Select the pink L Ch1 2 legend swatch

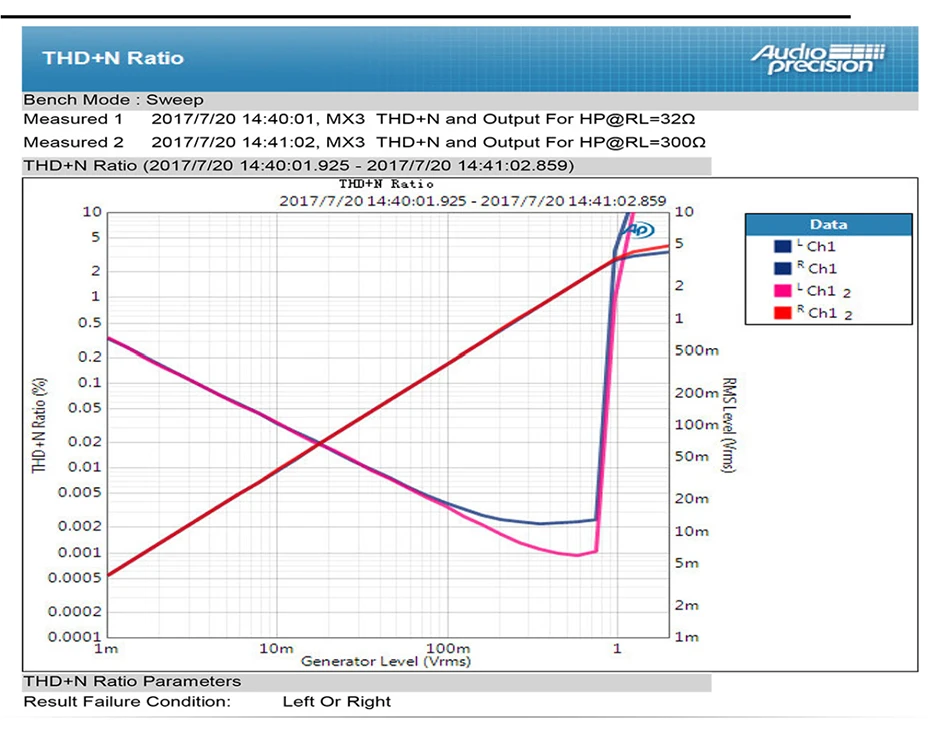point(782,291)
